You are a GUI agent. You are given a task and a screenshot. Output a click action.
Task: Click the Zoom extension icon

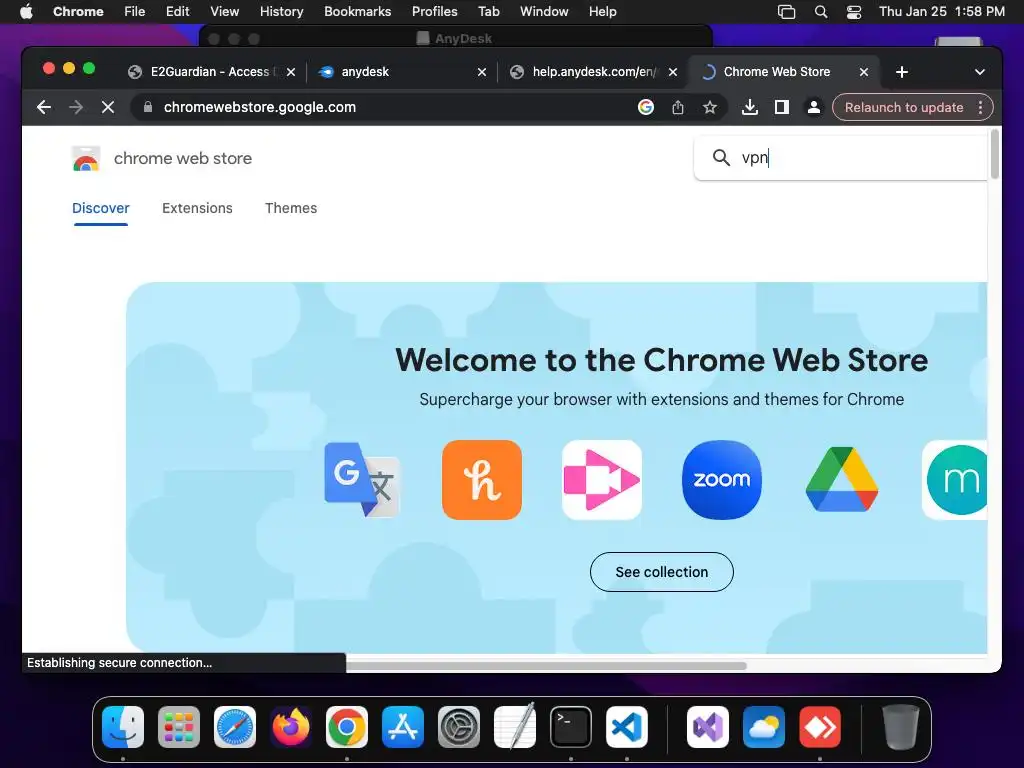pyautogui.click(x=722, y=480)
